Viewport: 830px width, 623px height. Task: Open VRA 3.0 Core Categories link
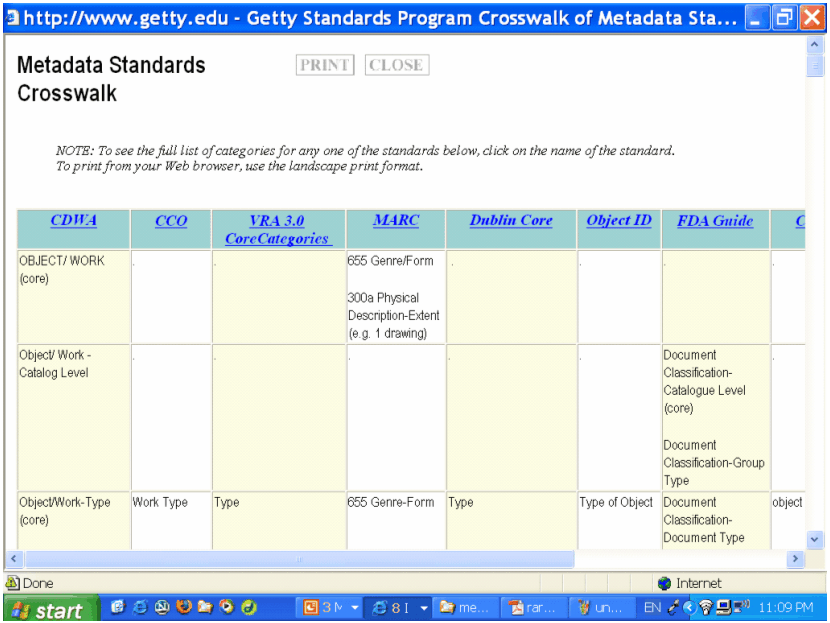click(x=278, y=229)
